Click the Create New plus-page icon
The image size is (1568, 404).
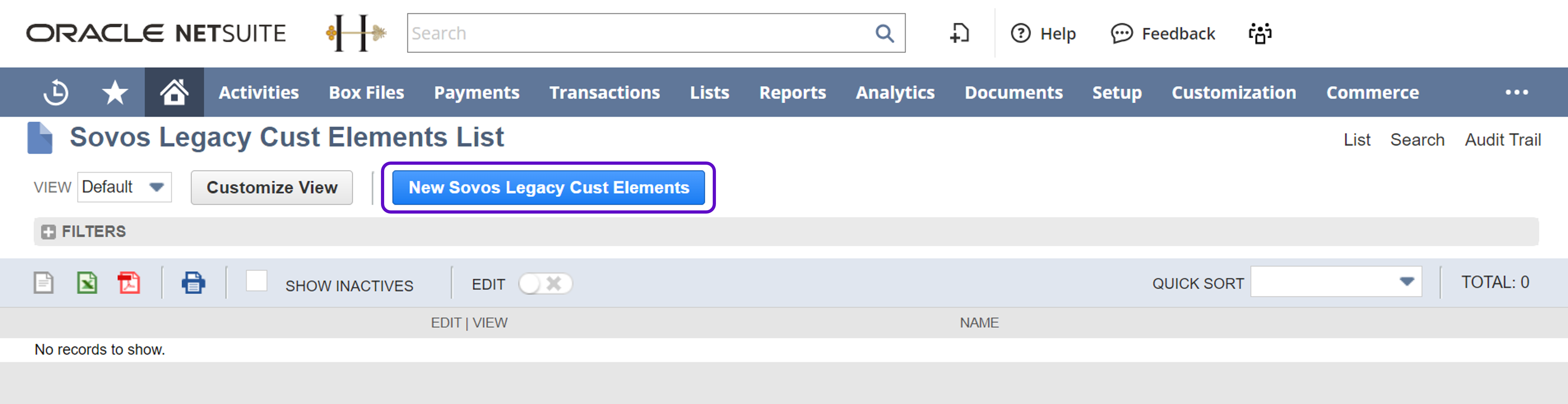point(959,34)
